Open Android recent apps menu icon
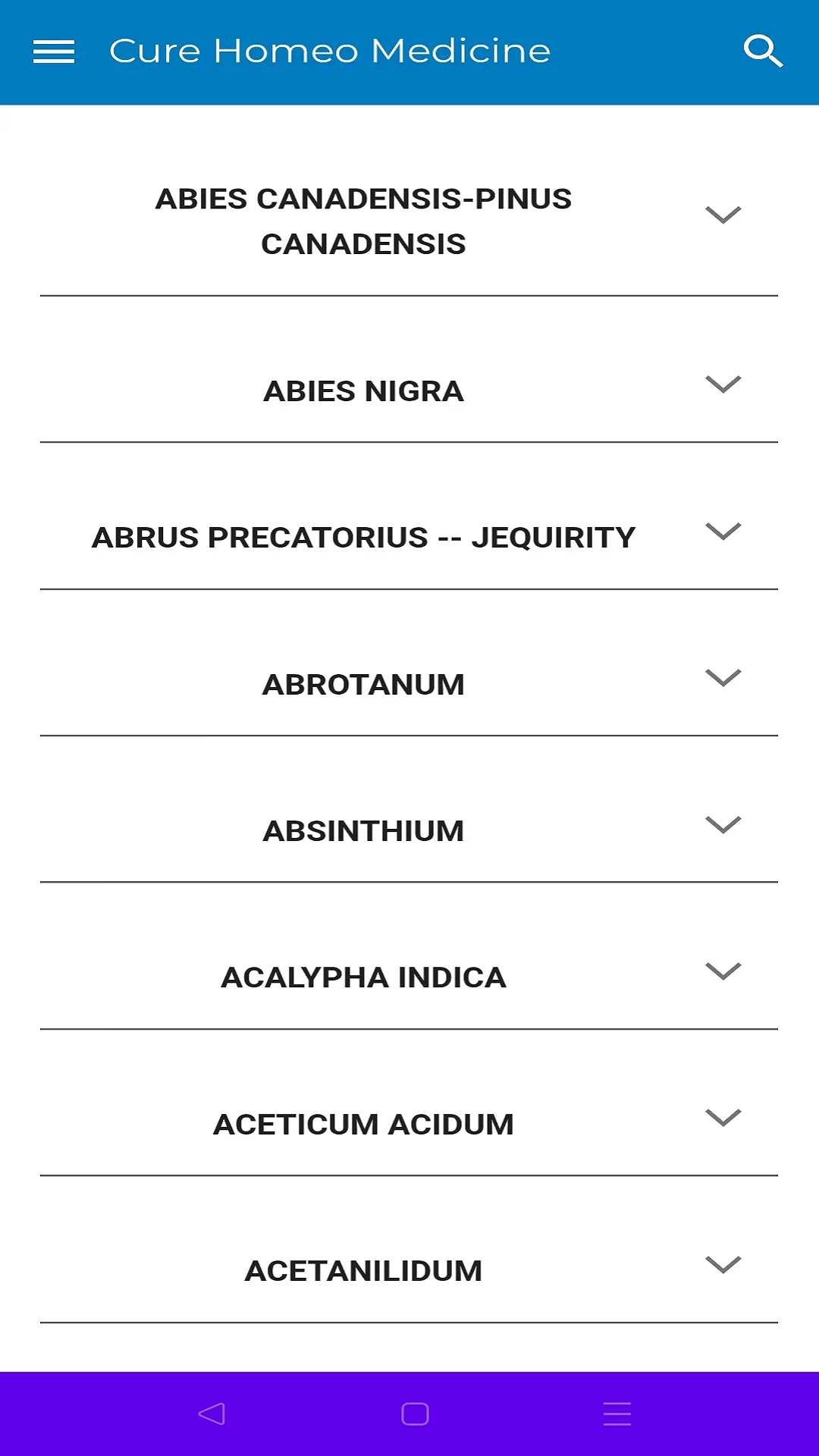Screen dimensions: 819x1456 (x=617, y=1414)
